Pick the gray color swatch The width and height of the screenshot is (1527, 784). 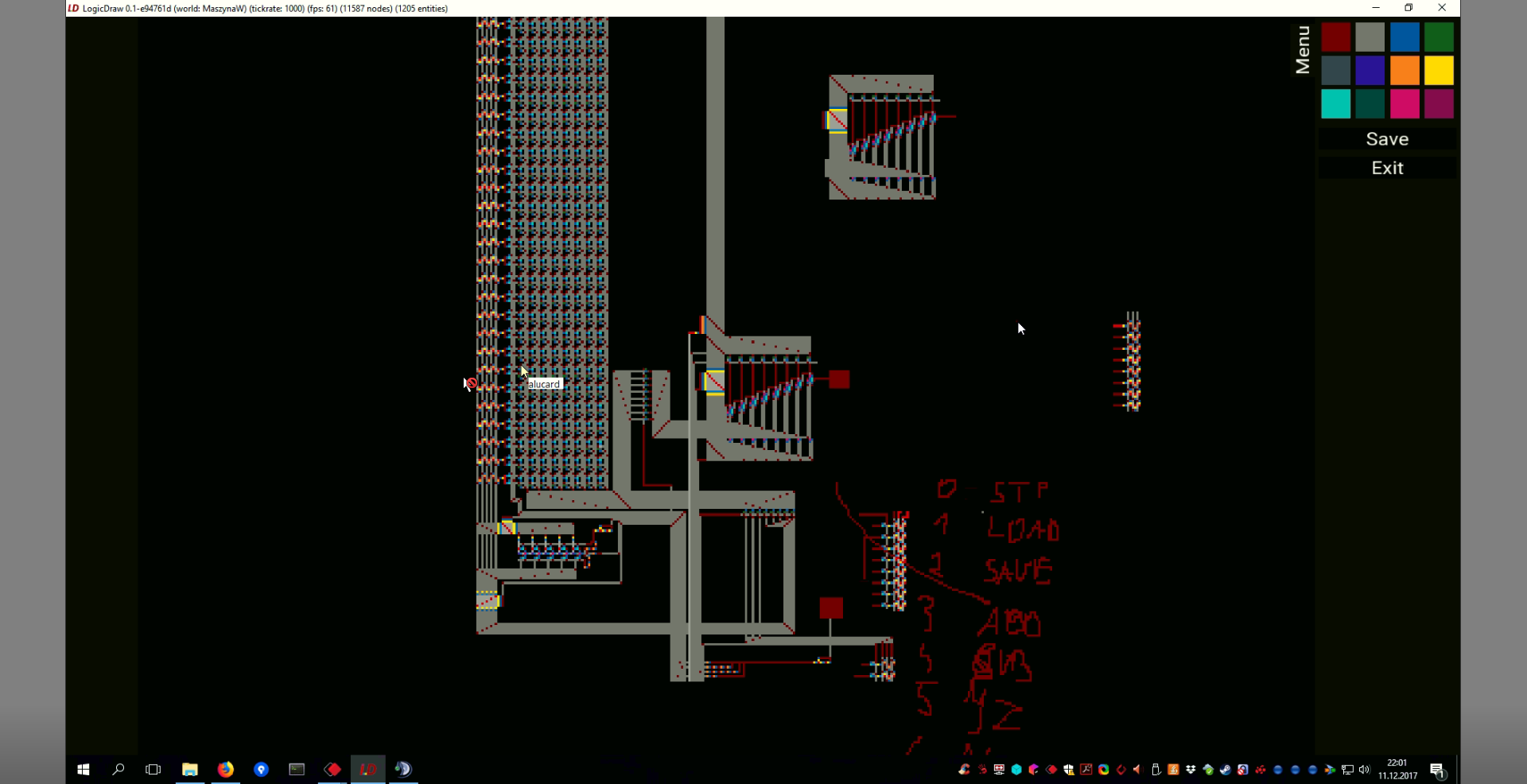click(x=1370, y=37)
